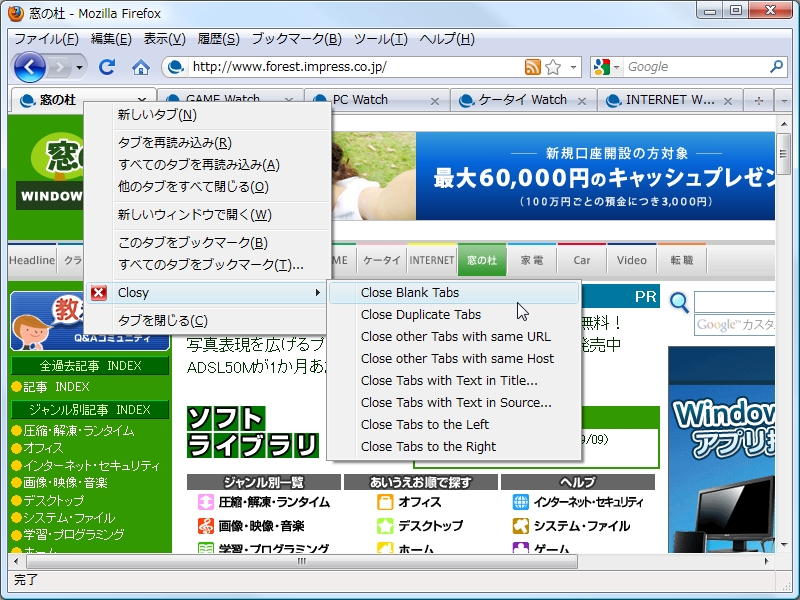Click the red Closy icon in the context menu
Screen dimensions: 800x600
pos(99,293)
